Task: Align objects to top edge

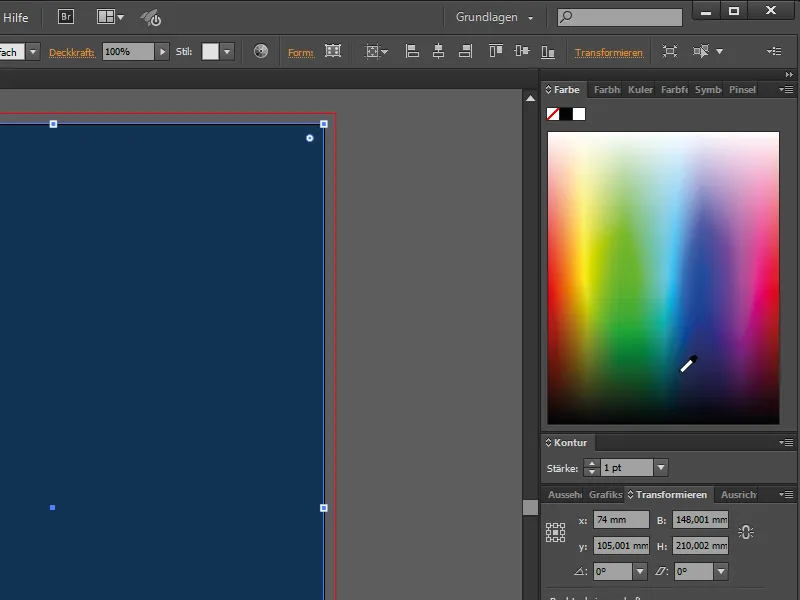Action: pos(496,51)
